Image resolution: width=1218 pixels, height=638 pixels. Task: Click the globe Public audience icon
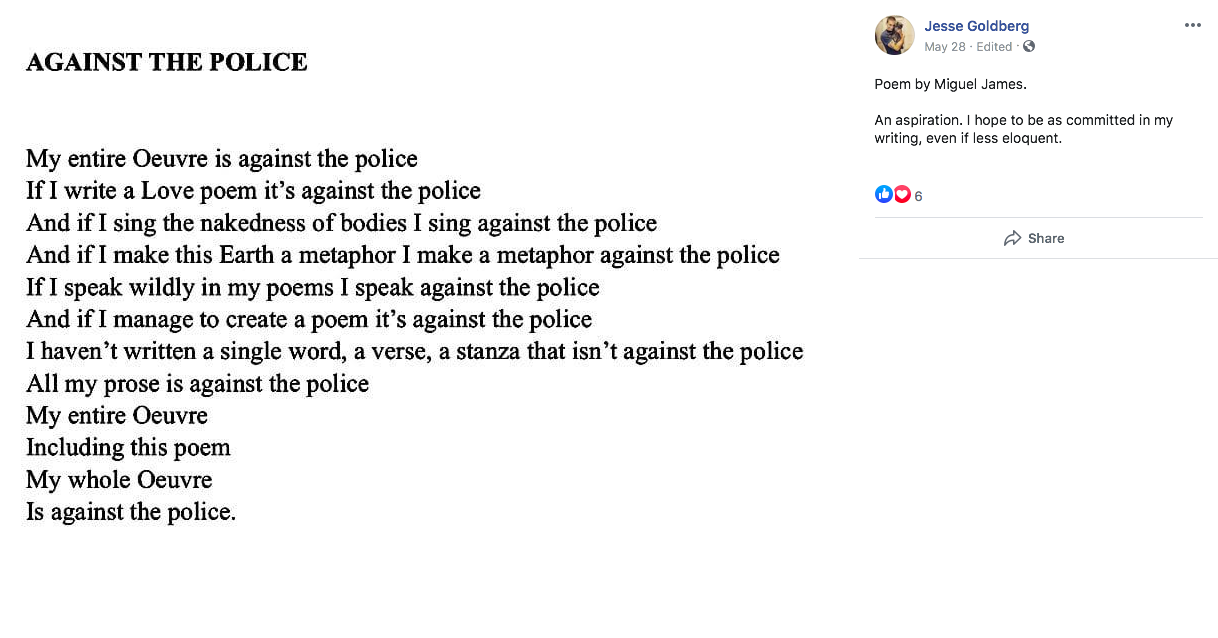pyautogui.click(x=1029, y=47)
